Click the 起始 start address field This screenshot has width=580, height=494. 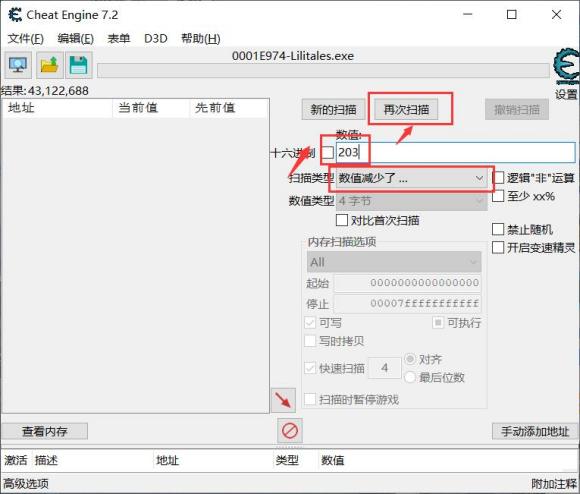(x=408, y=283)
